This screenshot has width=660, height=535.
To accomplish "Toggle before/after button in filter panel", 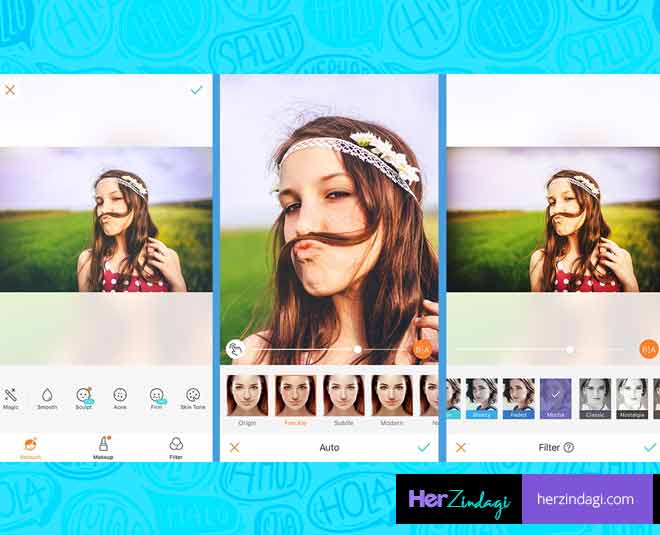I will pos(649,349).
